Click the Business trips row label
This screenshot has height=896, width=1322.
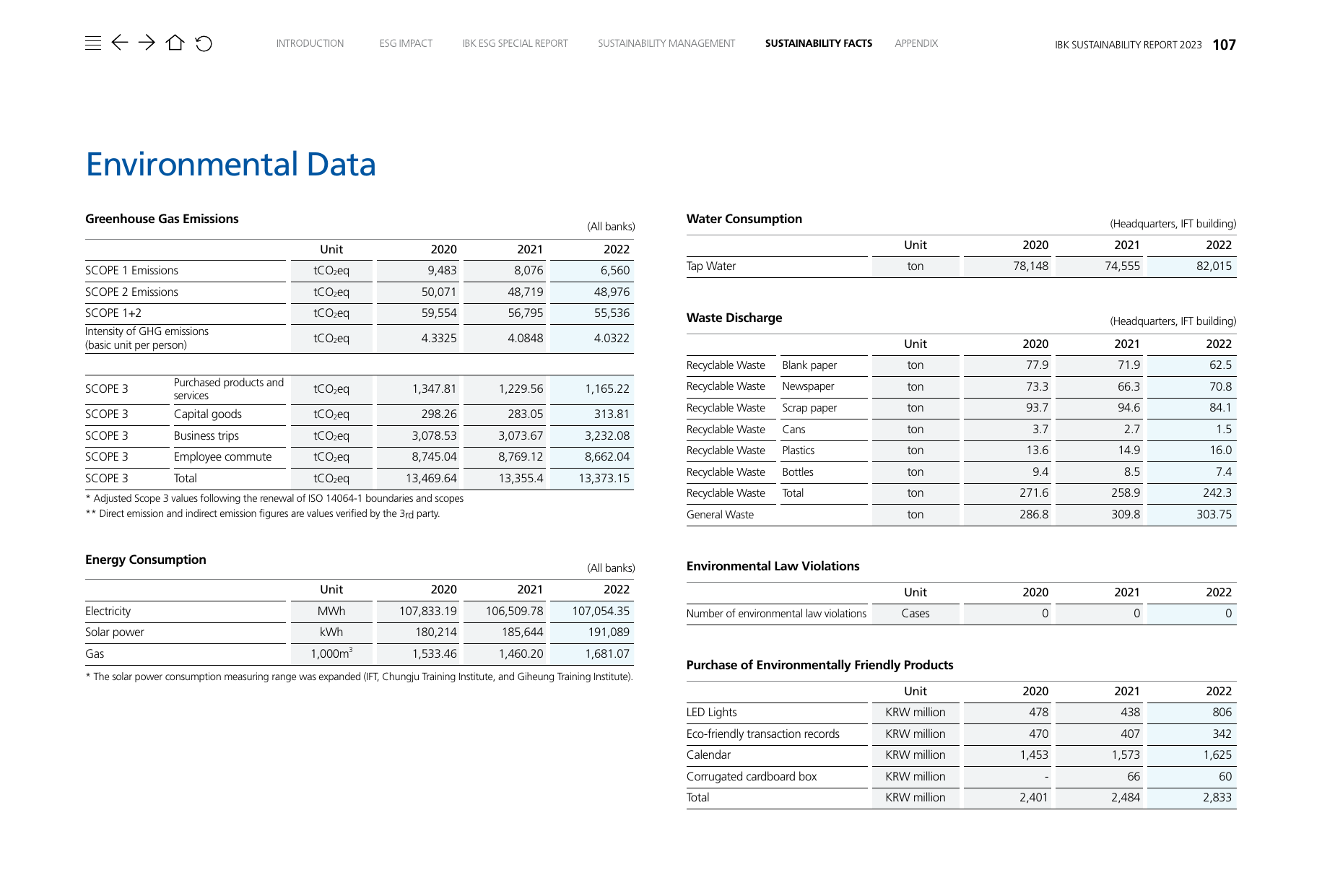[x=206, y=436]
